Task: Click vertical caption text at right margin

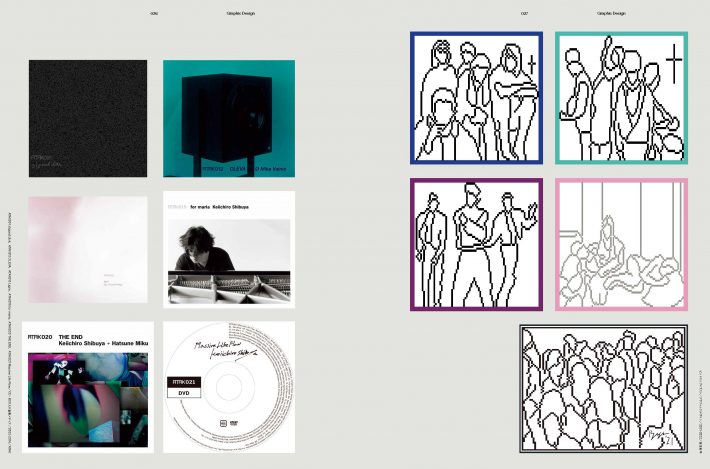Action: point(700,411)
